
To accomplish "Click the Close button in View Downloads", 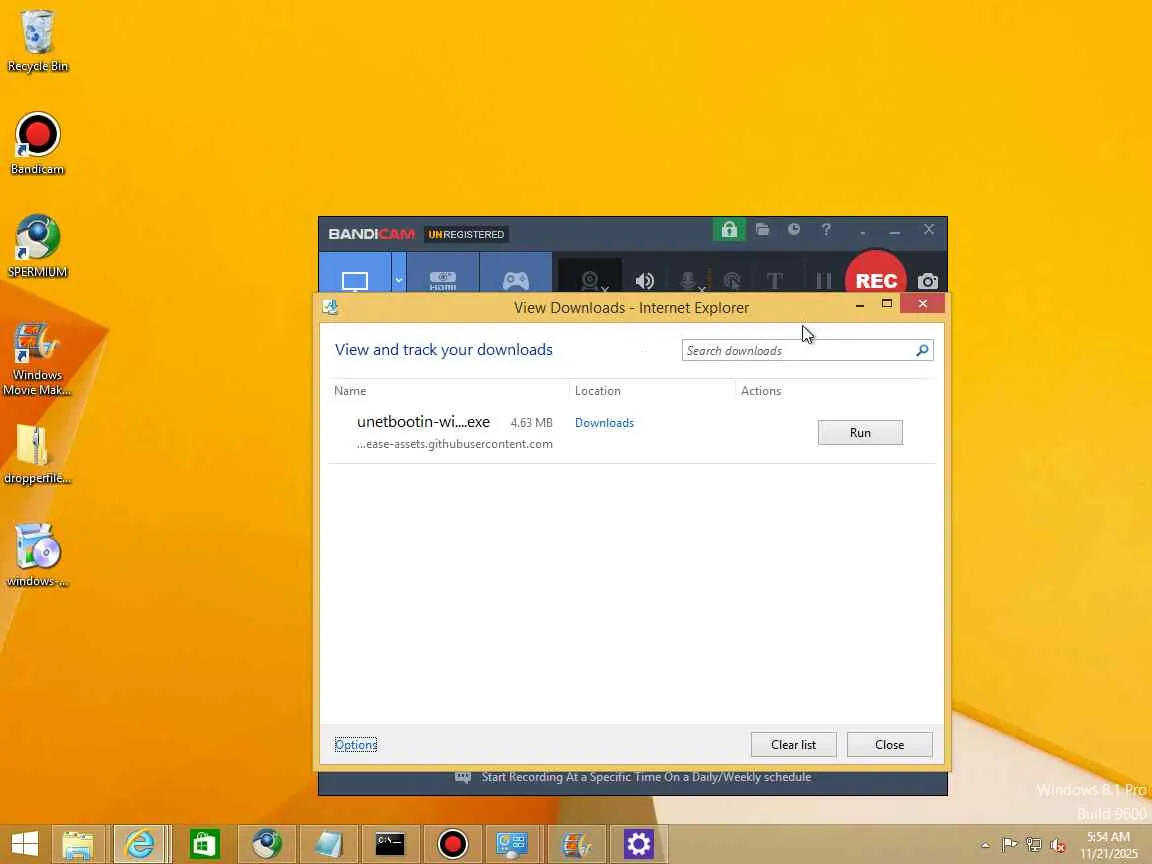I will pyautogui.click(x=890, y=744).
